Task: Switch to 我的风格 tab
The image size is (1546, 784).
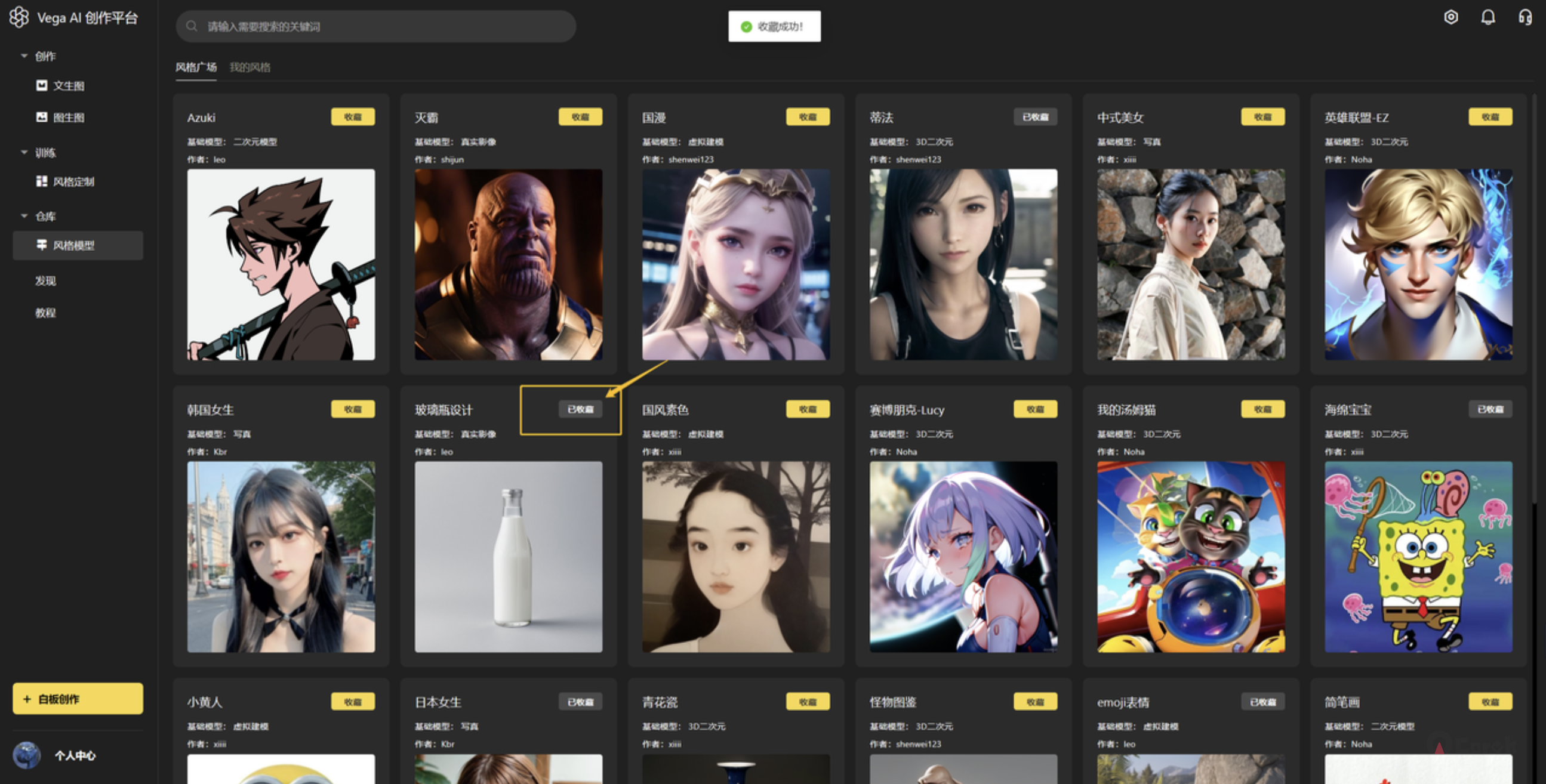Action: 250,67
